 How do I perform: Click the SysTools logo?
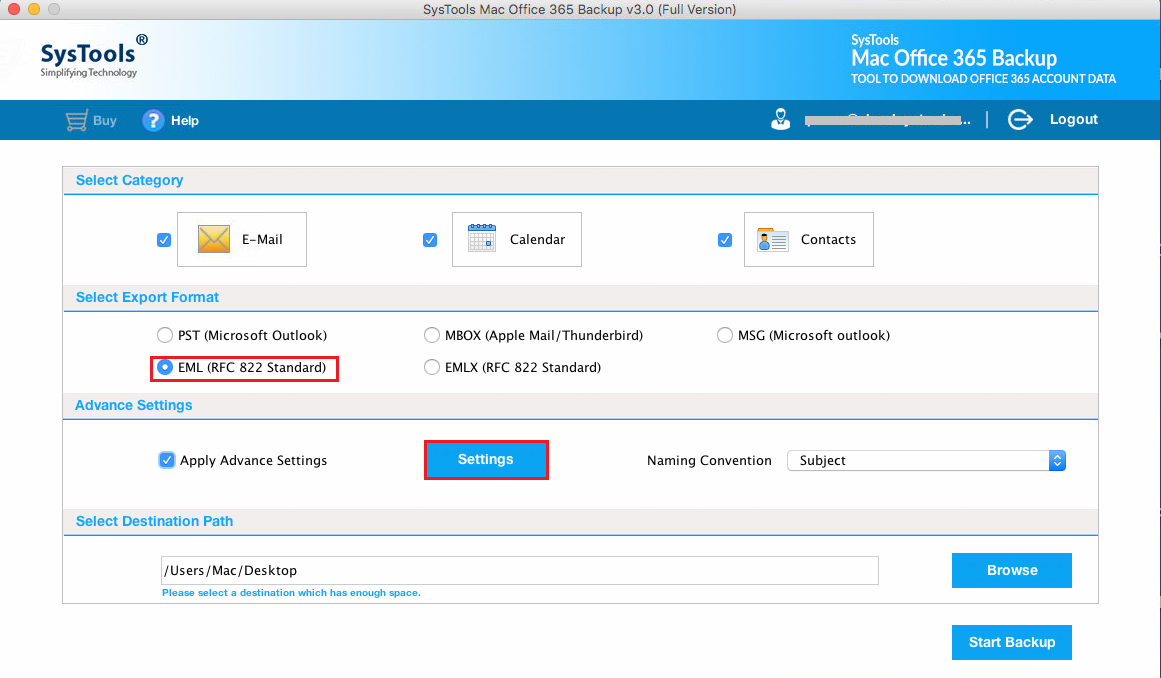(x=93, y=56)
